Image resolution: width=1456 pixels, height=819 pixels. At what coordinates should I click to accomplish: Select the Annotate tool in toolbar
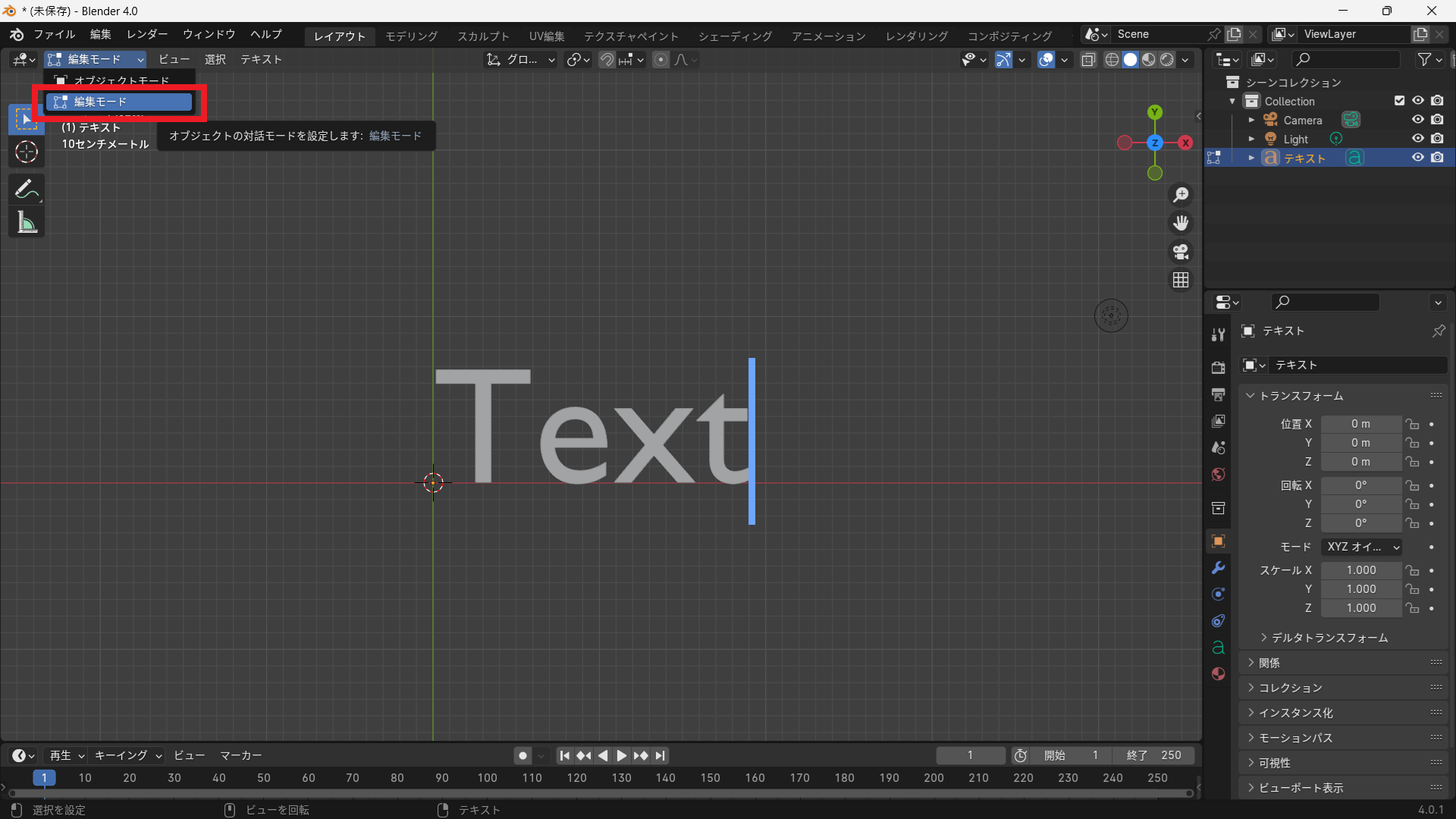[27, 189]
